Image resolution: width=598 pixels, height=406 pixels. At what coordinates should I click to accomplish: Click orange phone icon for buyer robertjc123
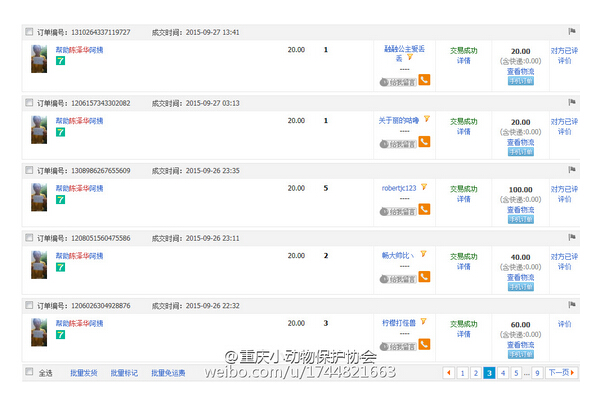424,209
